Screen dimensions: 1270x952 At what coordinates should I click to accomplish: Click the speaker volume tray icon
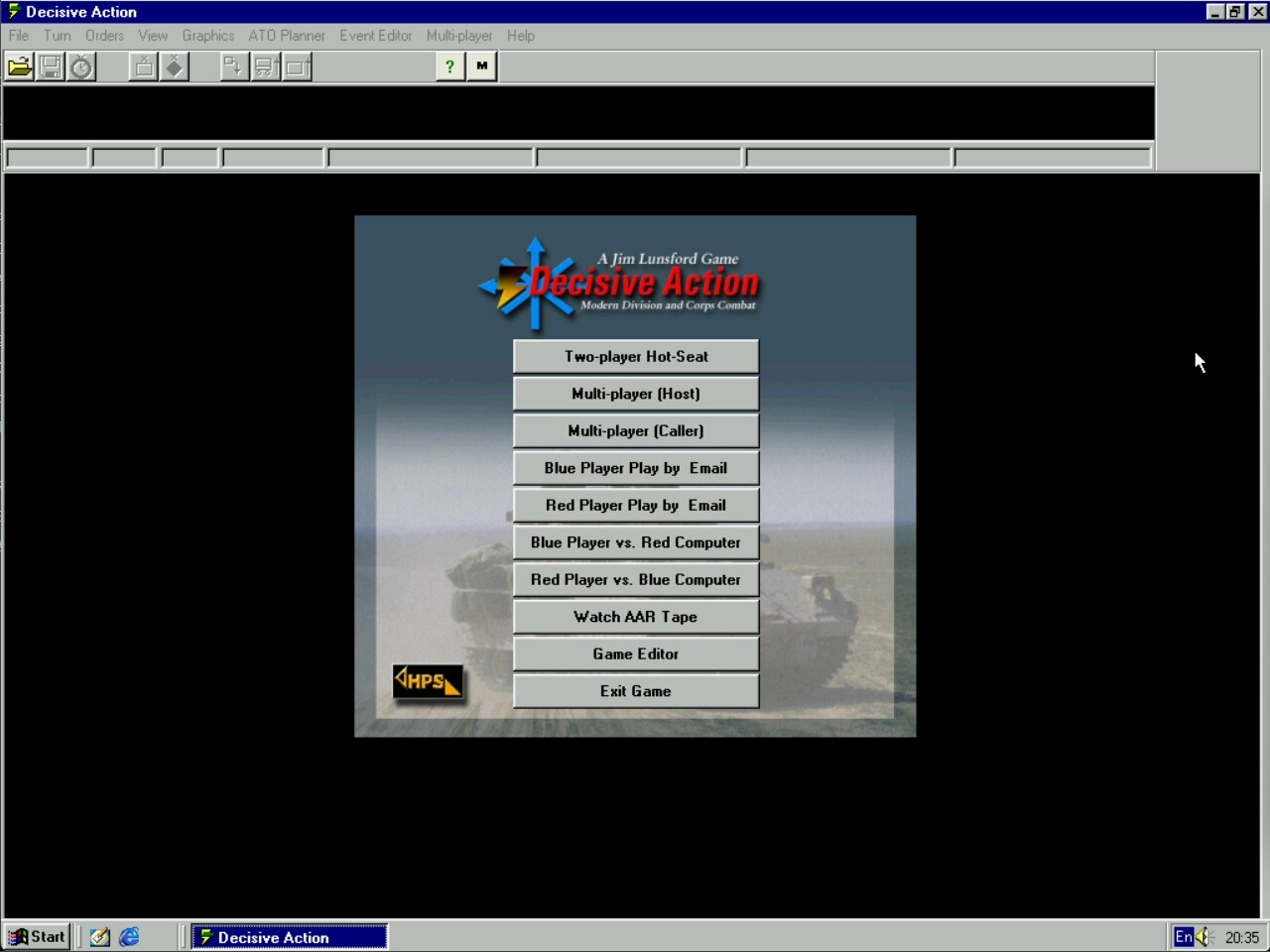pos(1205,937)
